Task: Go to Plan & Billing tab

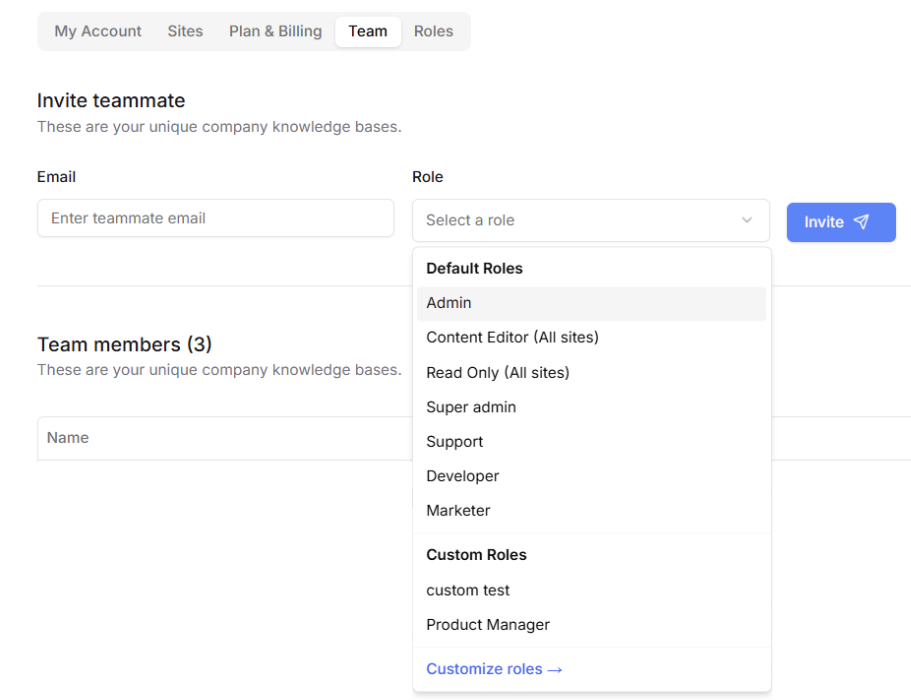Action: click(x=275, y=31)
